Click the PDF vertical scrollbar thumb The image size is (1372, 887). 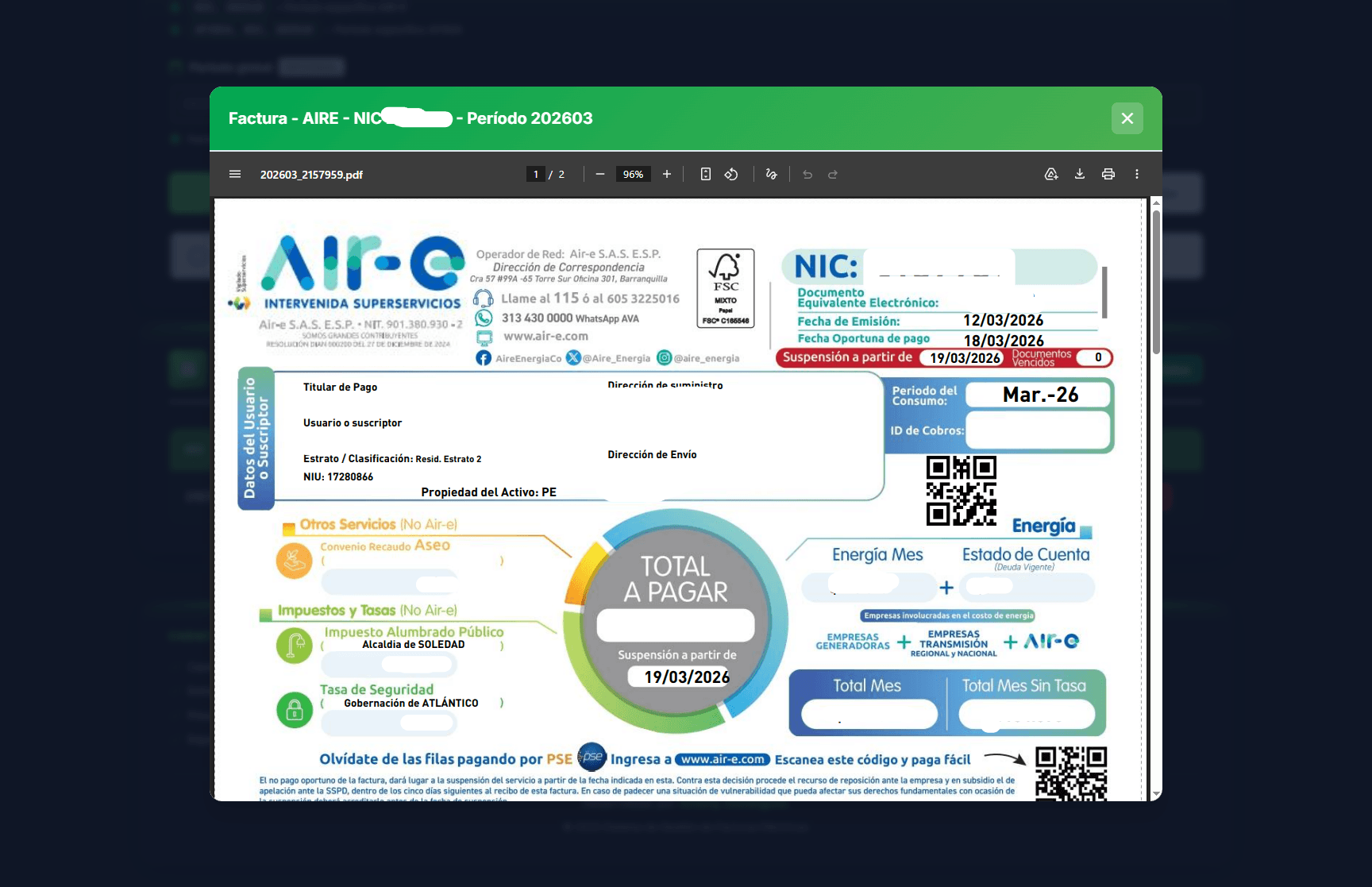(x=1156, y=282)
